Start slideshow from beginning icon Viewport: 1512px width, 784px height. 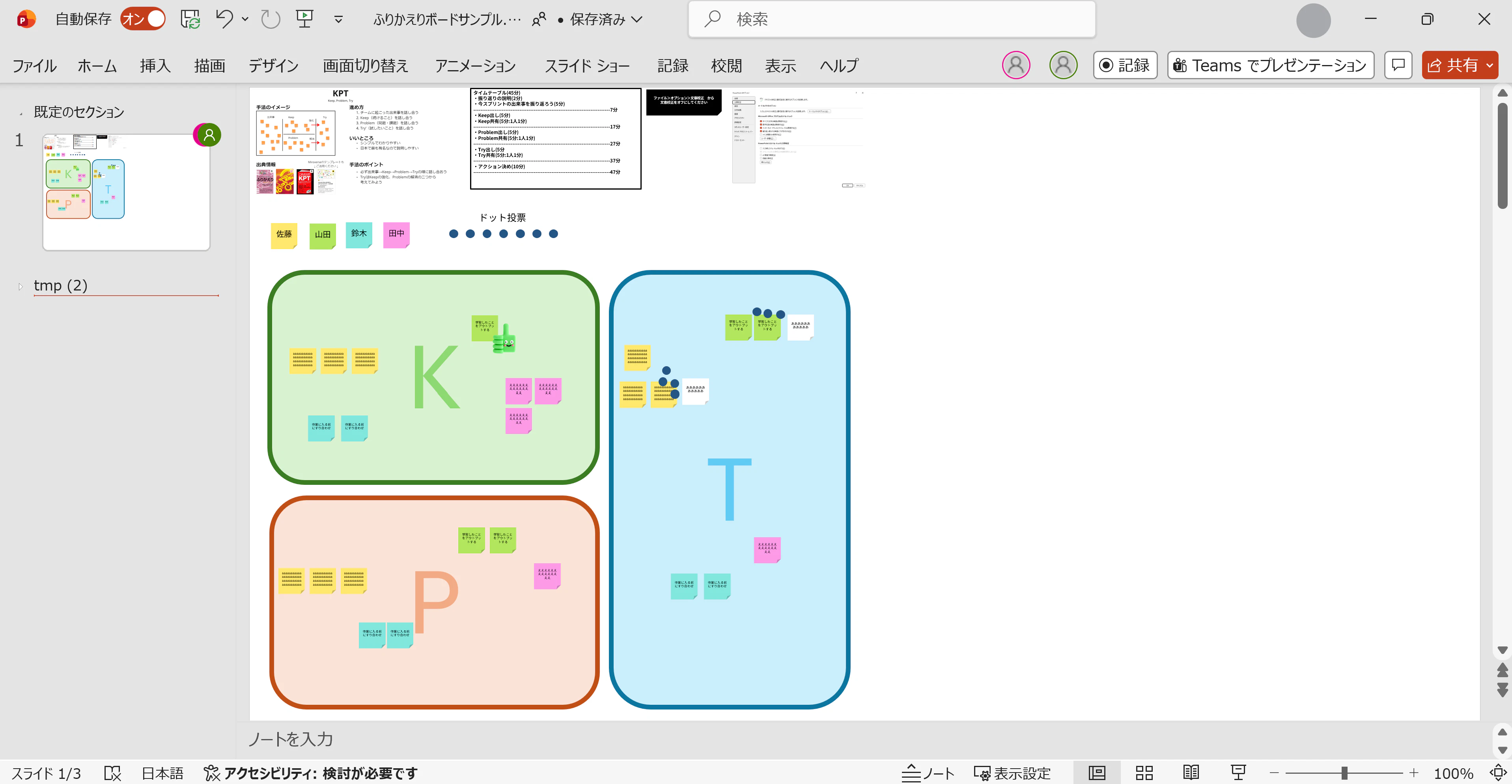pyautogui.click(x=304, y=19)
